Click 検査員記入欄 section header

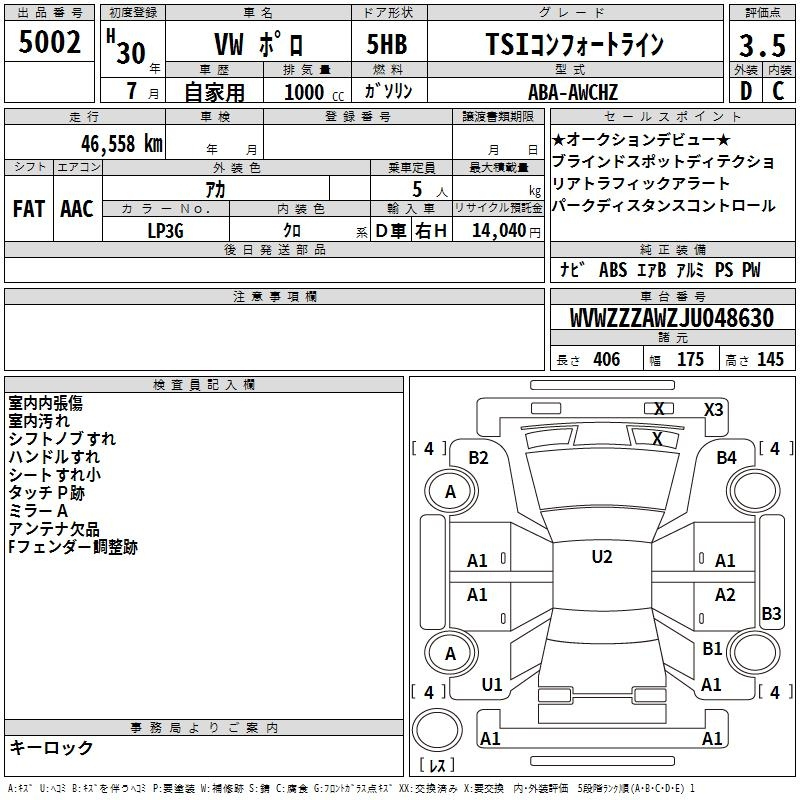click(x=204, y=385)
